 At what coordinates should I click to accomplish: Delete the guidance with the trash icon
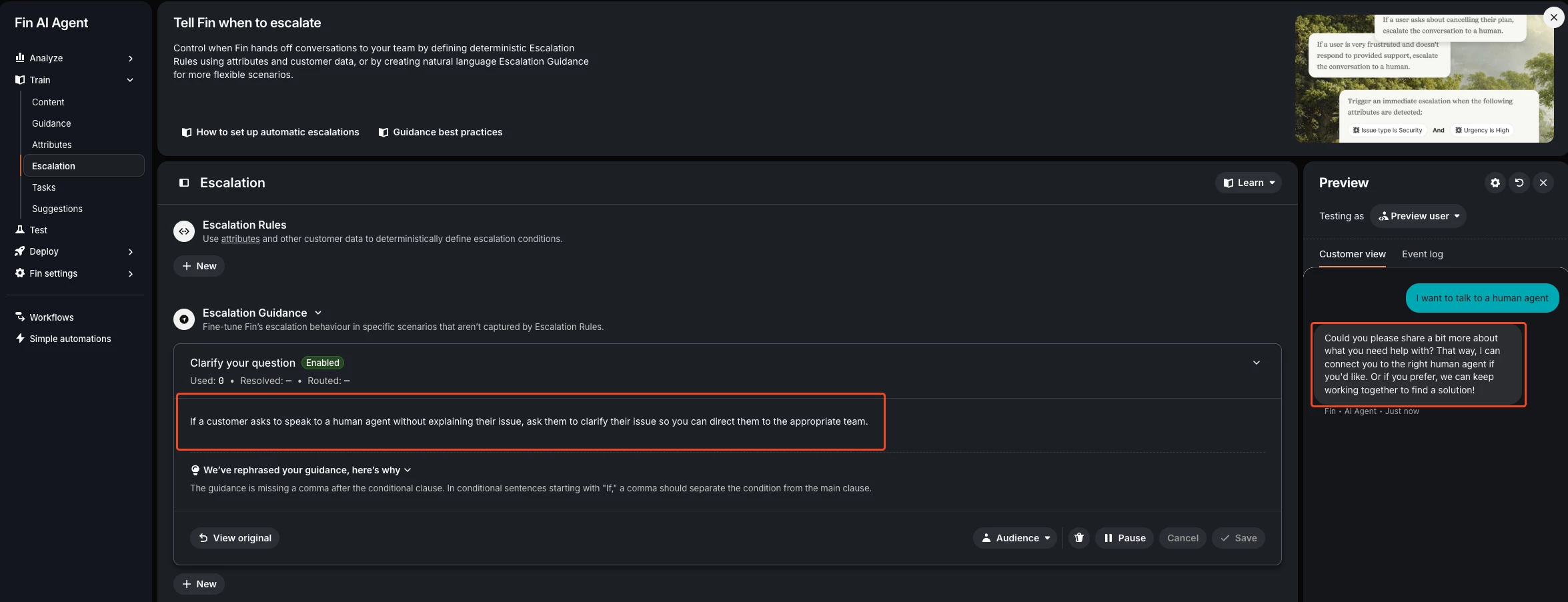[x=1079, y=538]
